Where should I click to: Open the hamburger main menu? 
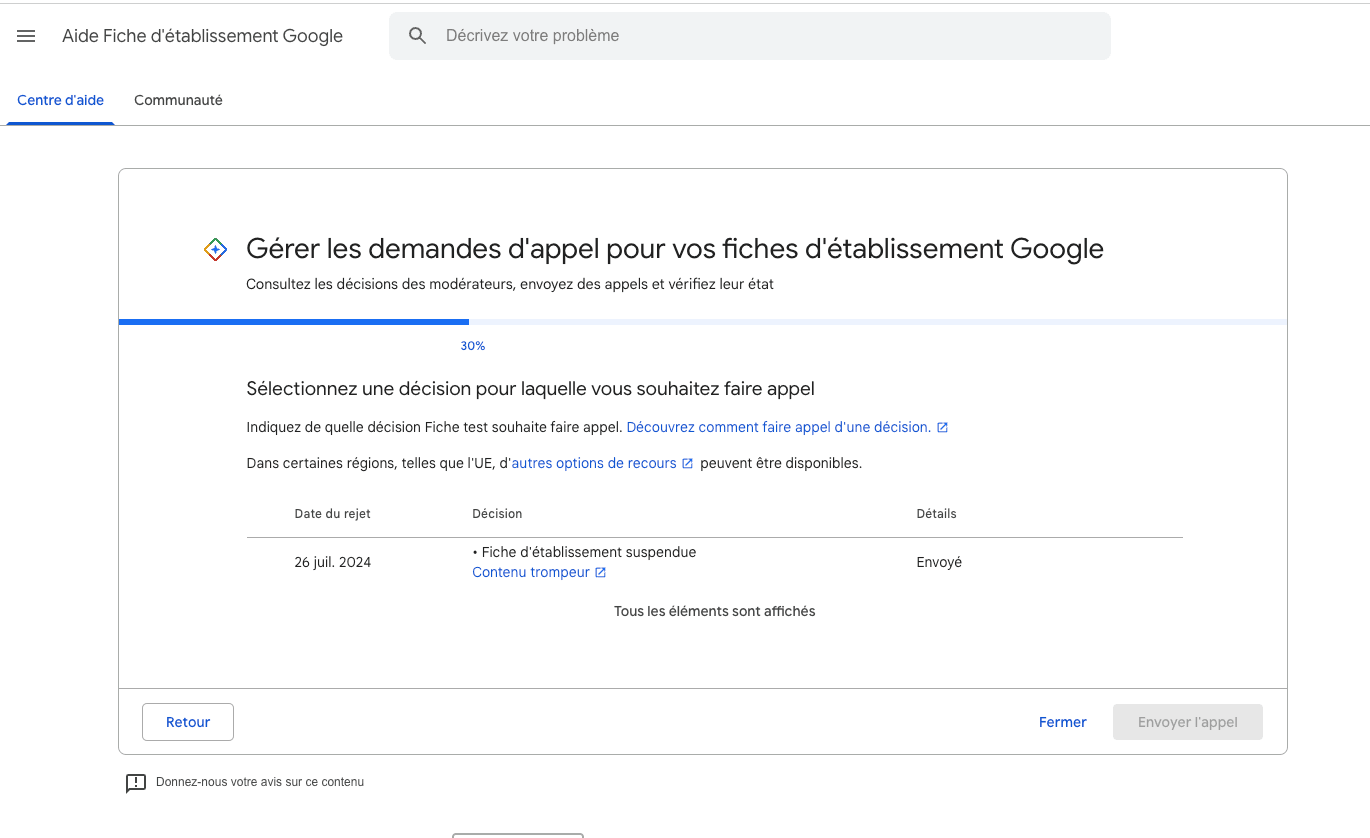(27, 36)
